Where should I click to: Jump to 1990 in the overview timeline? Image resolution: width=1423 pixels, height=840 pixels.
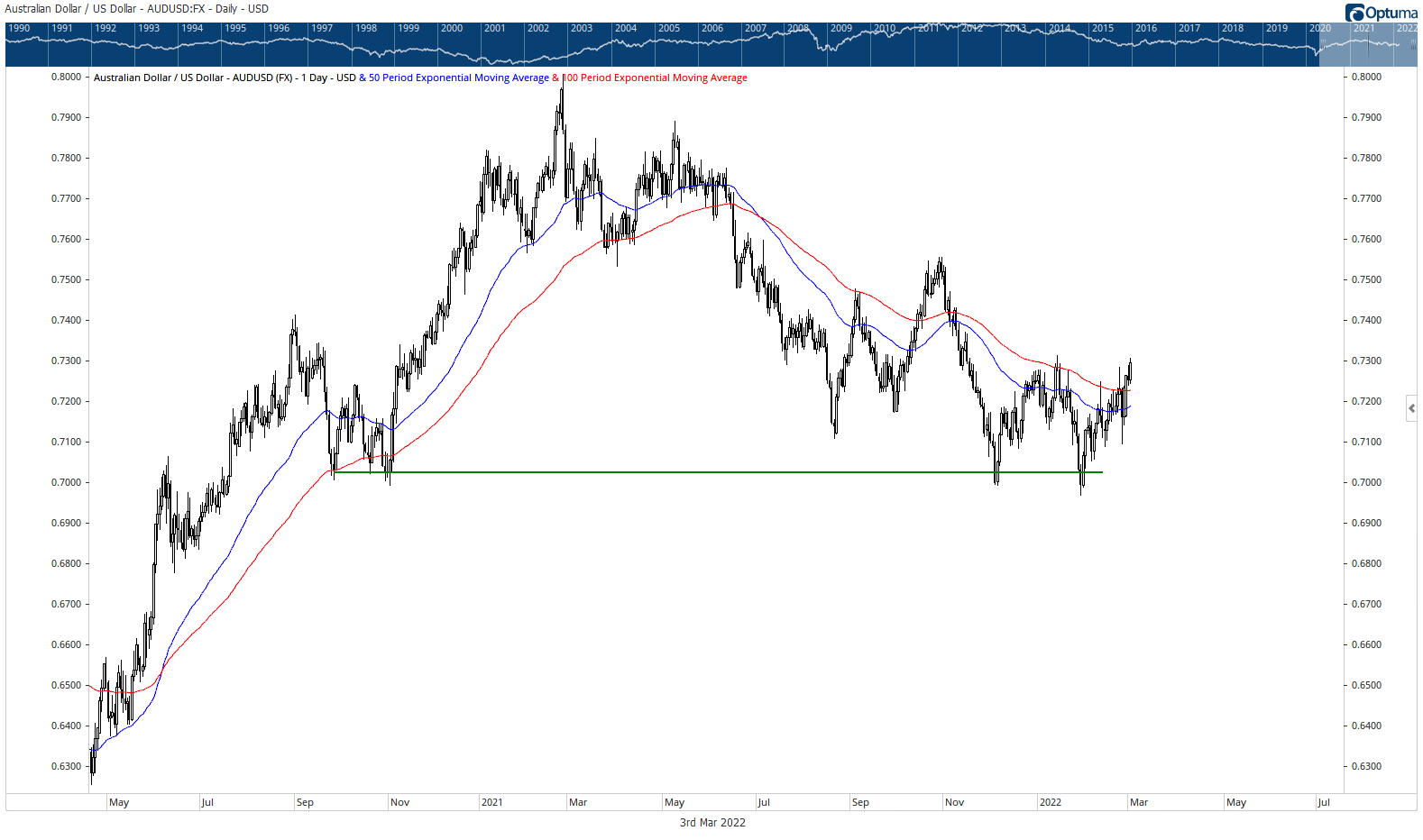19,28
